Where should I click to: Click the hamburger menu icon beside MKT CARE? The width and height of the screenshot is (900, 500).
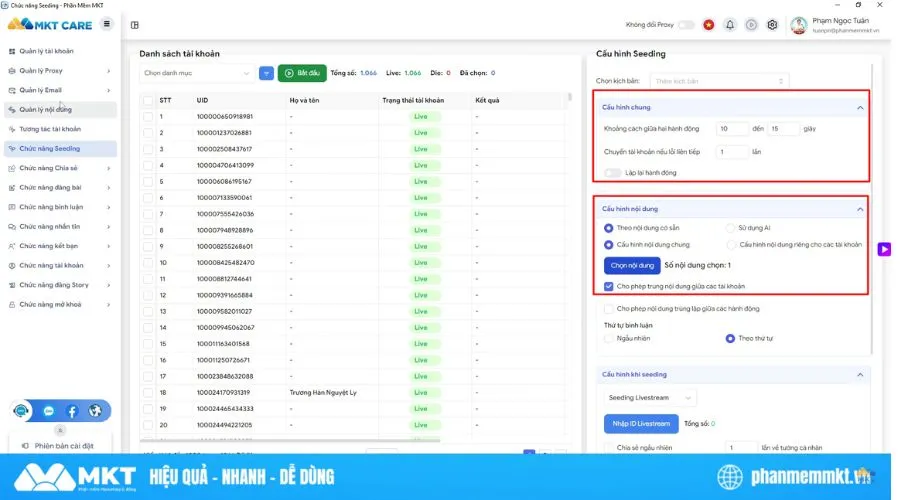[107, 24]
